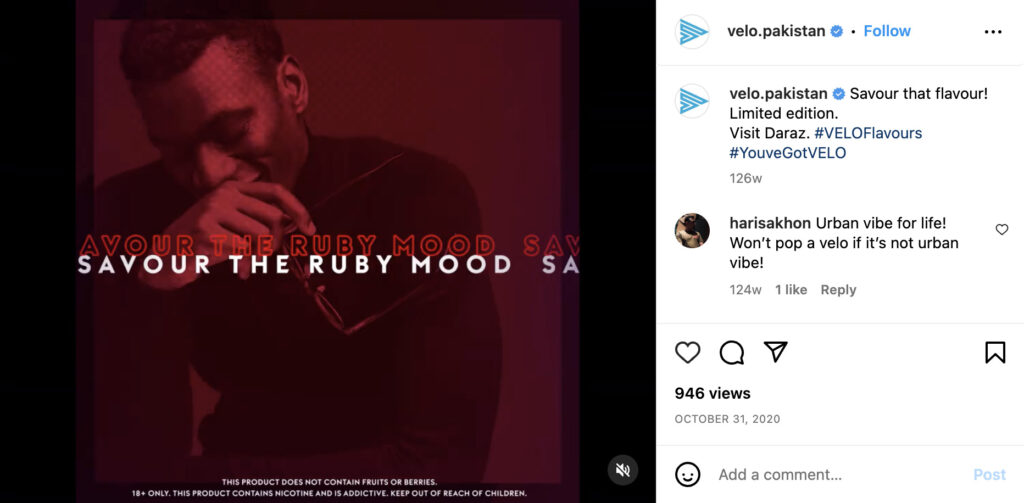Open comments via speech bubble icon
1024x503 pixels.
tap(731, 353)
